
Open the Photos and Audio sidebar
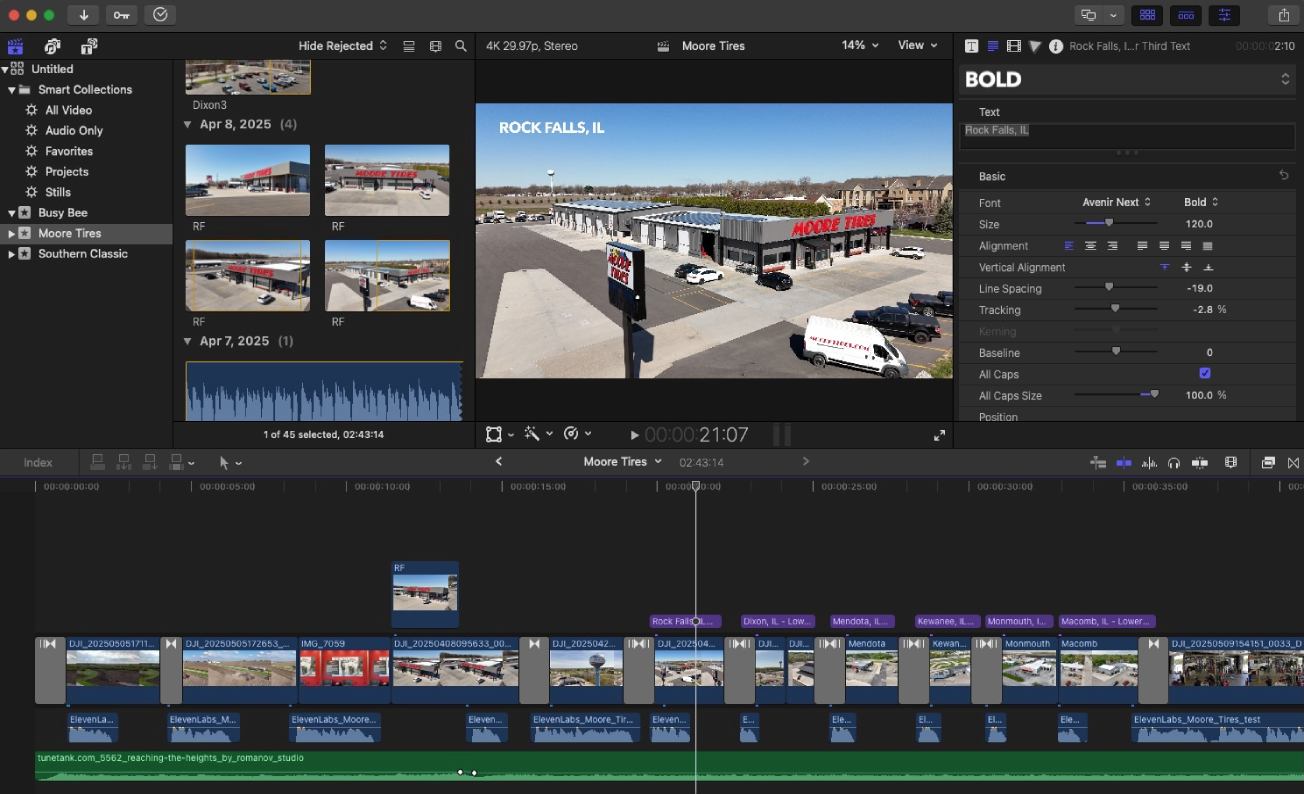[52, 46]
